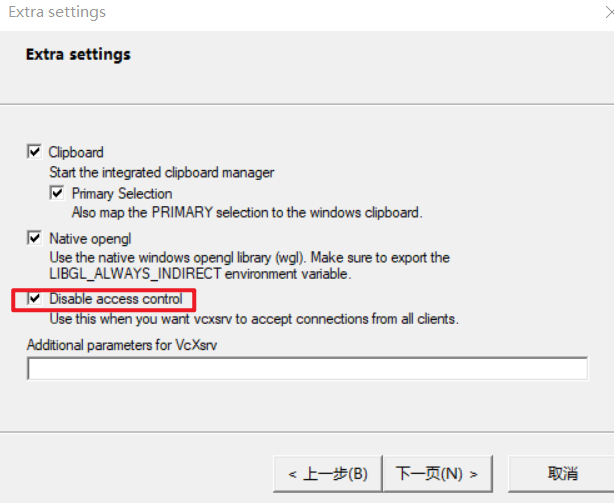Uncheck the Primary Selection checkbox box
614x503 pixels.
[x=57, y=193]
